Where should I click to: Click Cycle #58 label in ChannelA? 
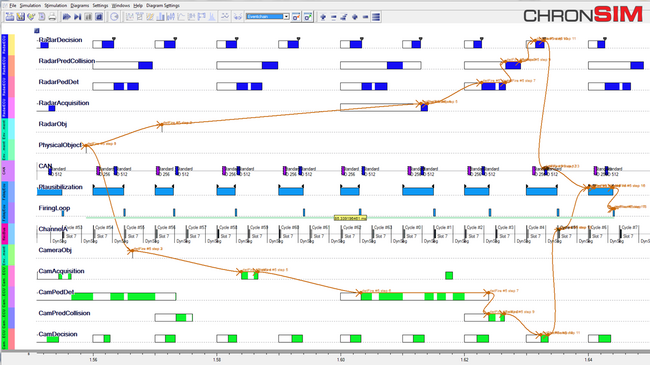[x=228, y=227]
